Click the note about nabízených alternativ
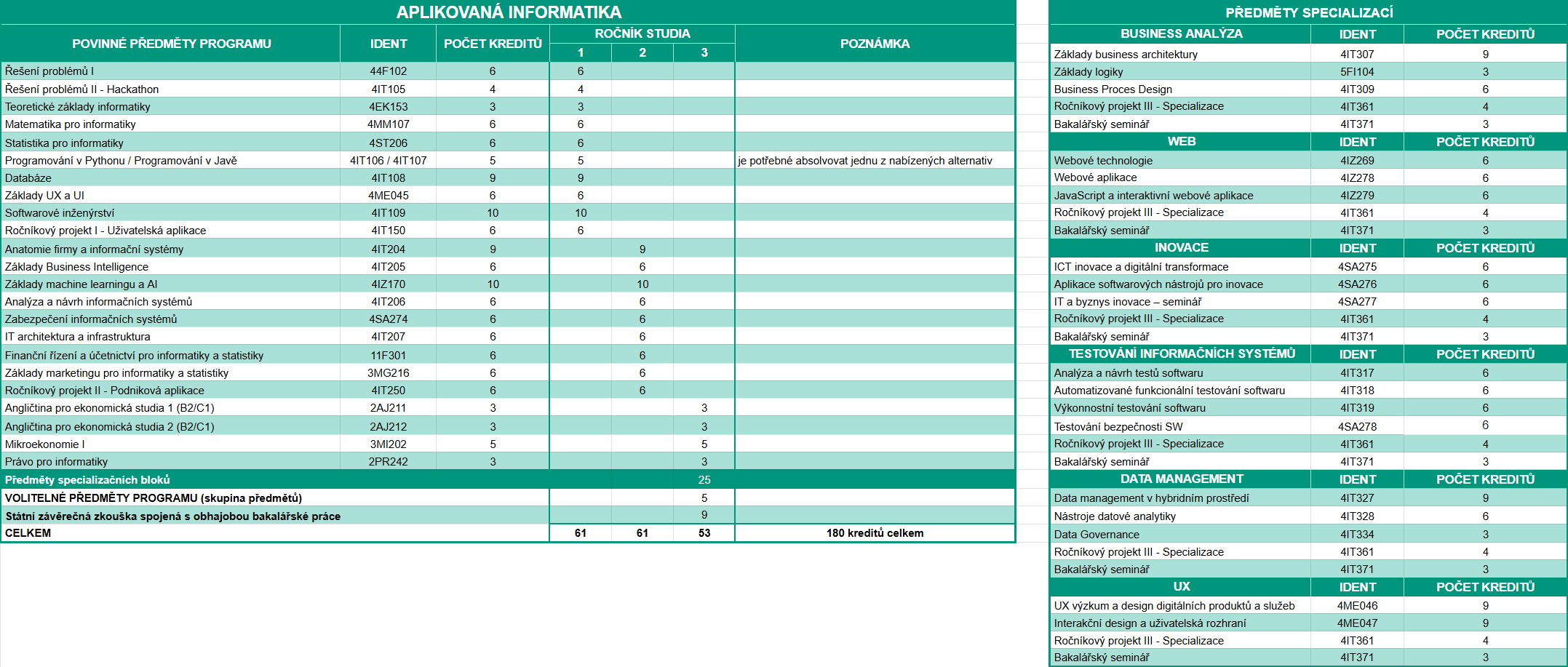This screenshot has height=667, width=1568. pyautogui.click(x=864, y=161)
